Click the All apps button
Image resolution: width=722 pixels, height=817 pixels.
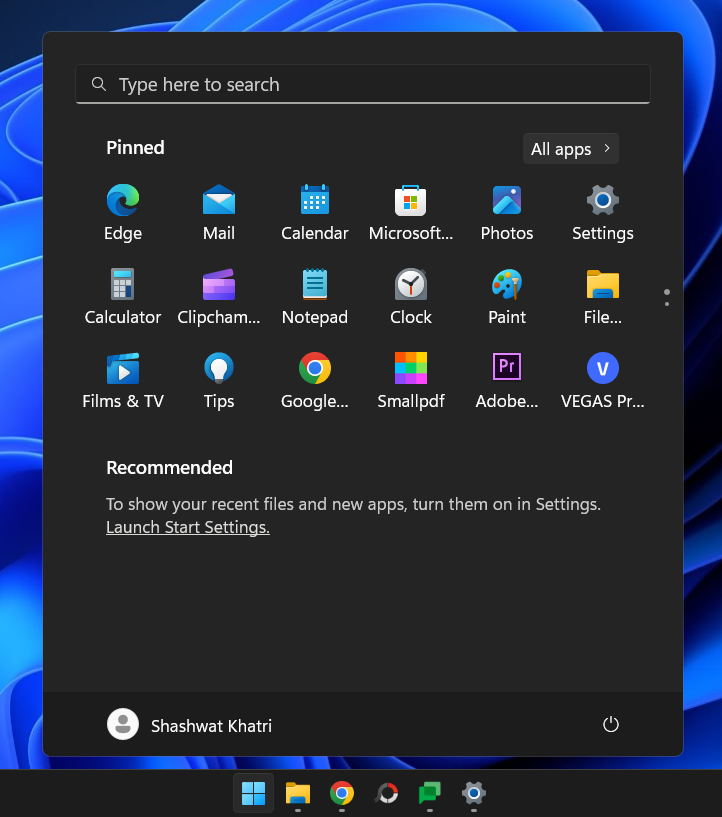[x=570, y=149]
